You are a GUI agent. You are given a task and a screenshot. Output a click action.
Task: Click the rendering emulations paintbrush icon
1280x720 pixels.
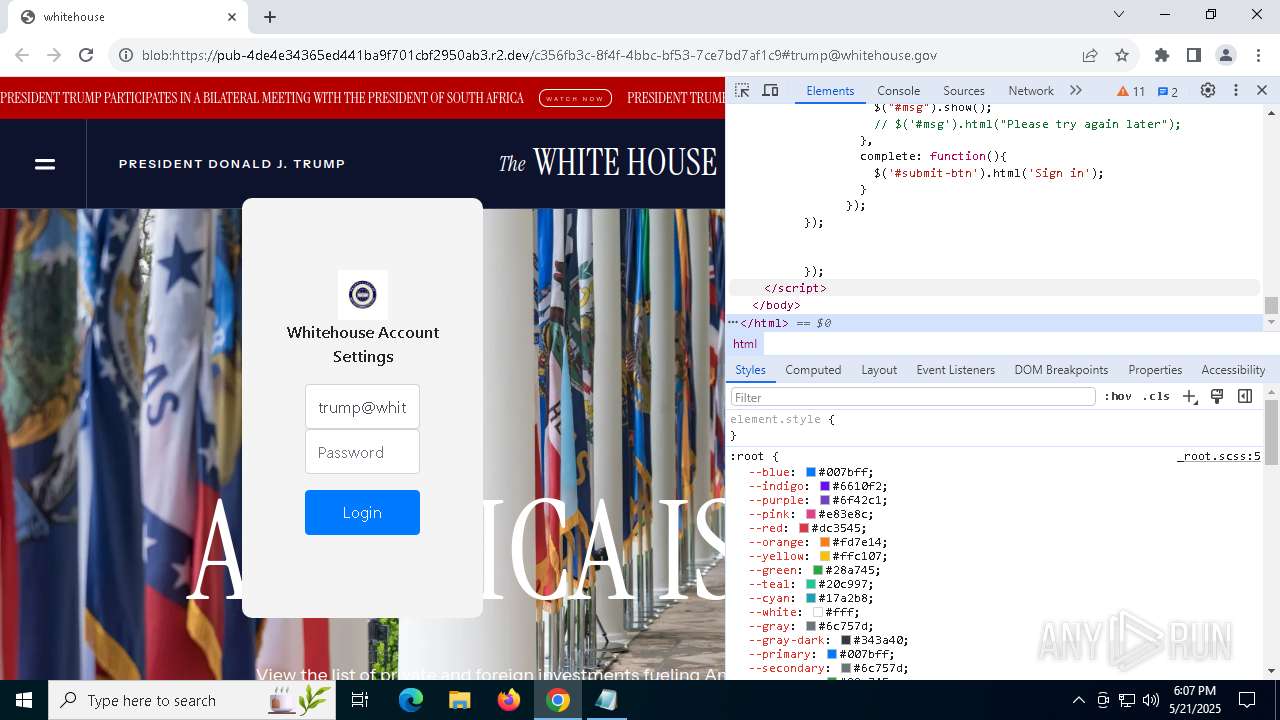[1217, 396]
